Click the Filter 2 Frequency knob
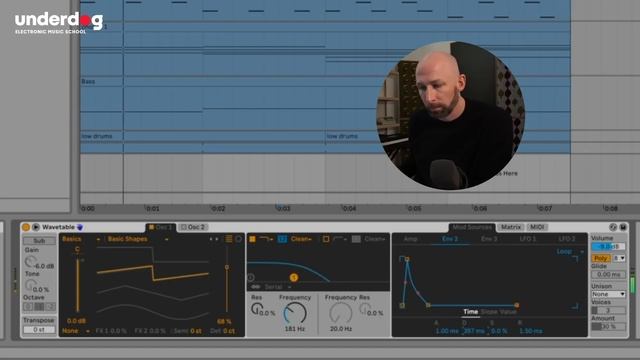Viewport: 640px width, 360px height. coord(340,313)
